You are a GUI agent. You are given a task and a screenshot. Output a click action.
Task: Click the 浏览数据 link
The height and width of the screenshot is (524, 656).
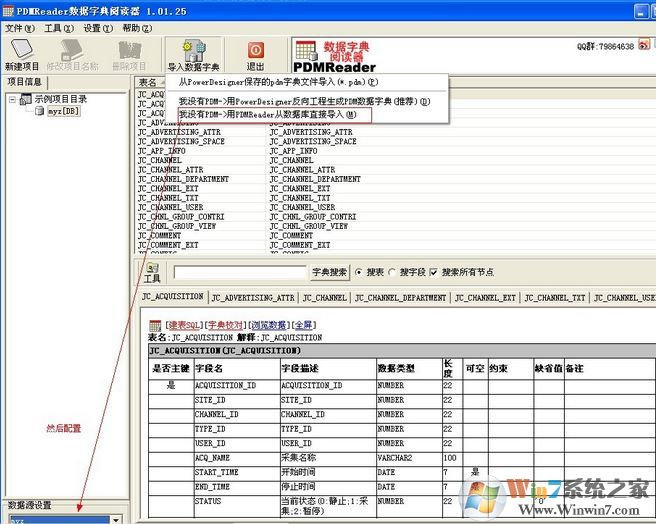[x=268, y=325]
